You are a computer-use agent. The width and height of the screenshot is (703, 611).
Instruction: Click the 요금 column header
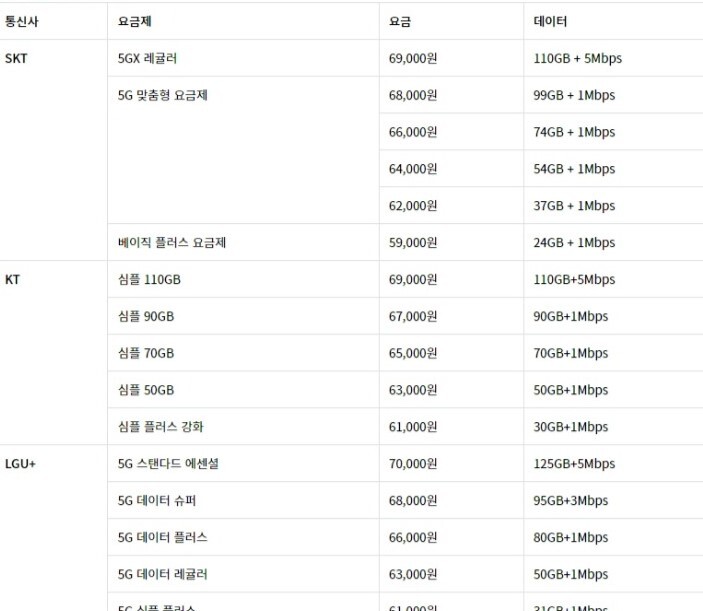pyautogui.click(x=400, y=21)
